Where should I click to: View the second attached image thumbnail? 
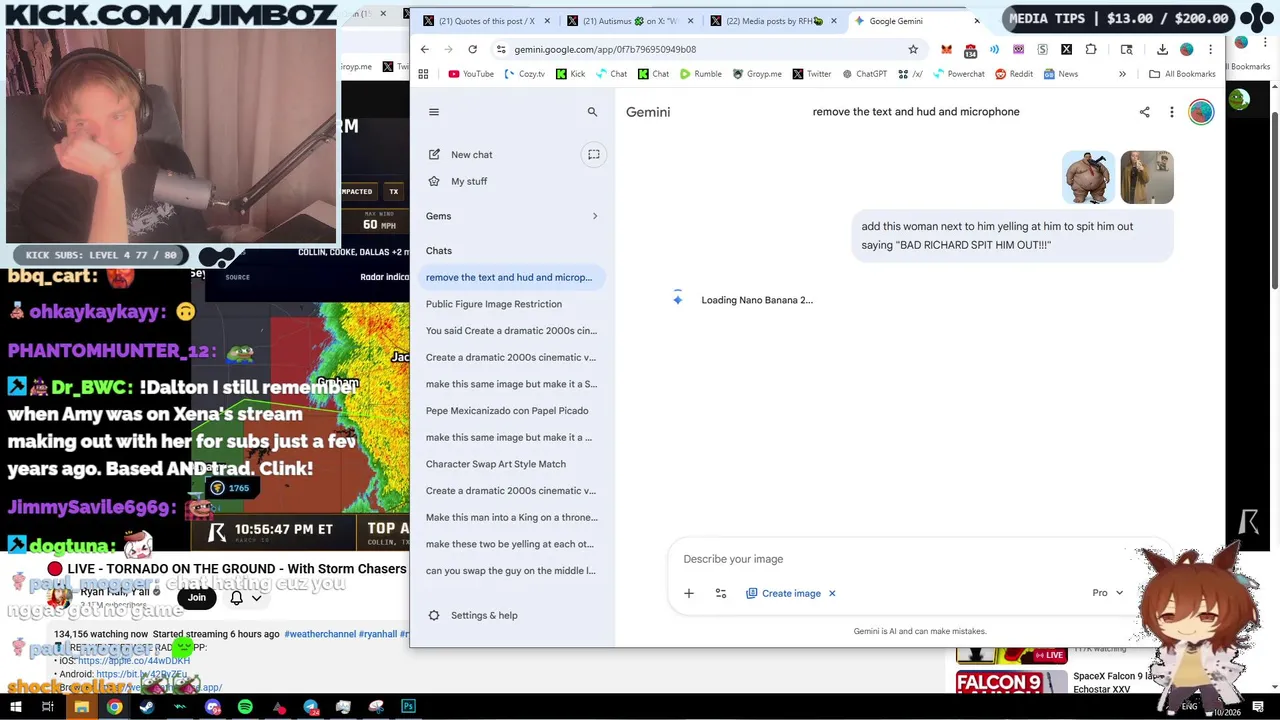[1147, 177]
